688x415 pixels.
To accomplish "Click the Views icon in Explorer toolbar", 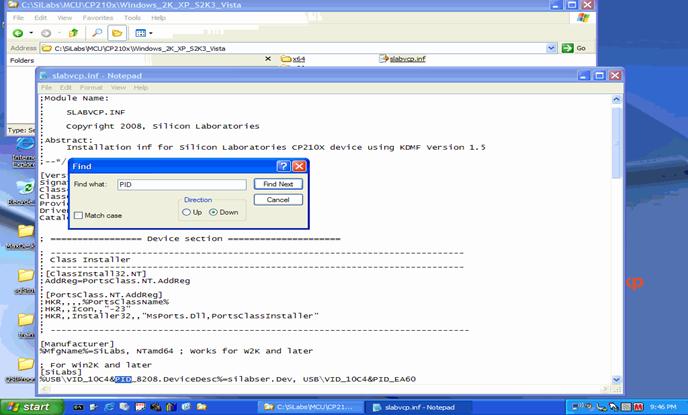I will (x=140, y=33).
